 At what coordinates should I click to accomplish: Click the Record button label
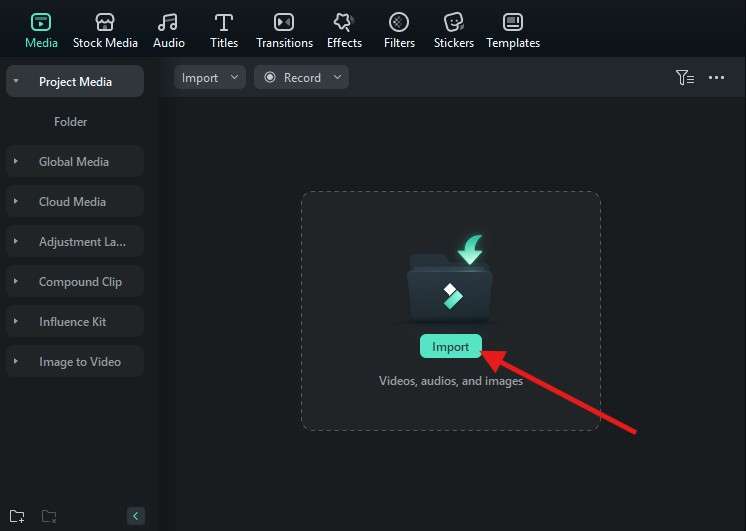[x=302, y=78]
